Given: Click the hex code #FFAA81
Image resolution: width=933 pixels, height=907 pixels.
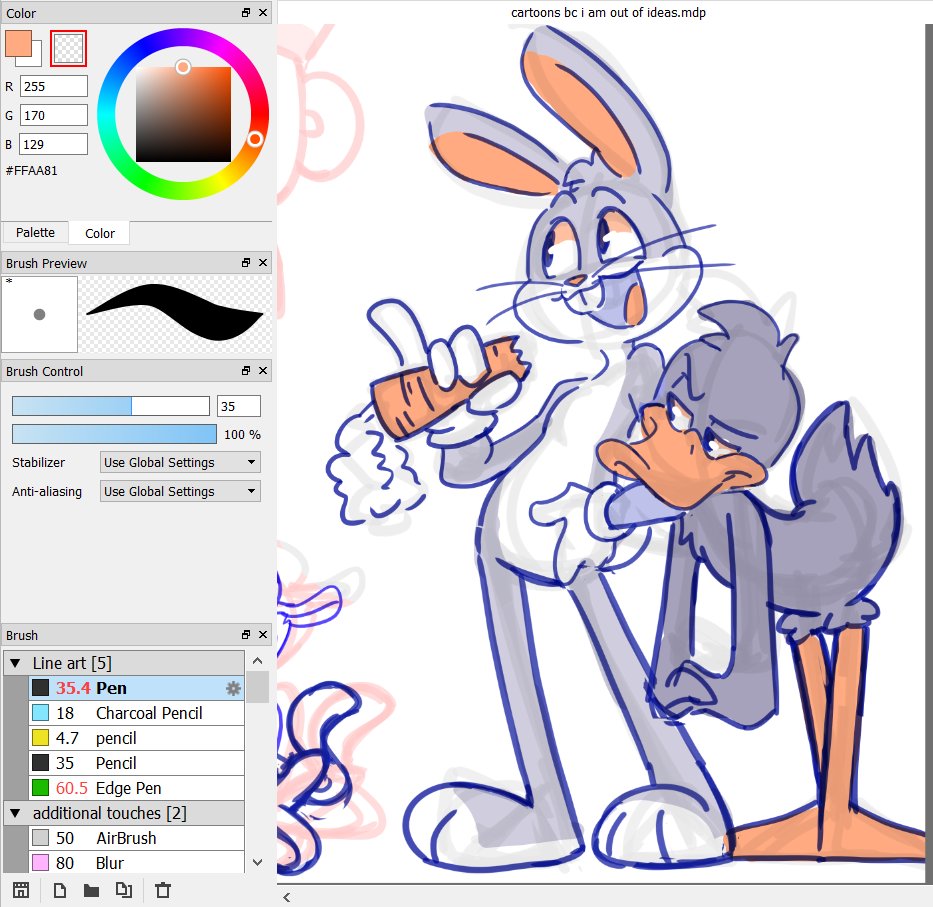Looking at the screenshot, I should click(x=32, y=171).
